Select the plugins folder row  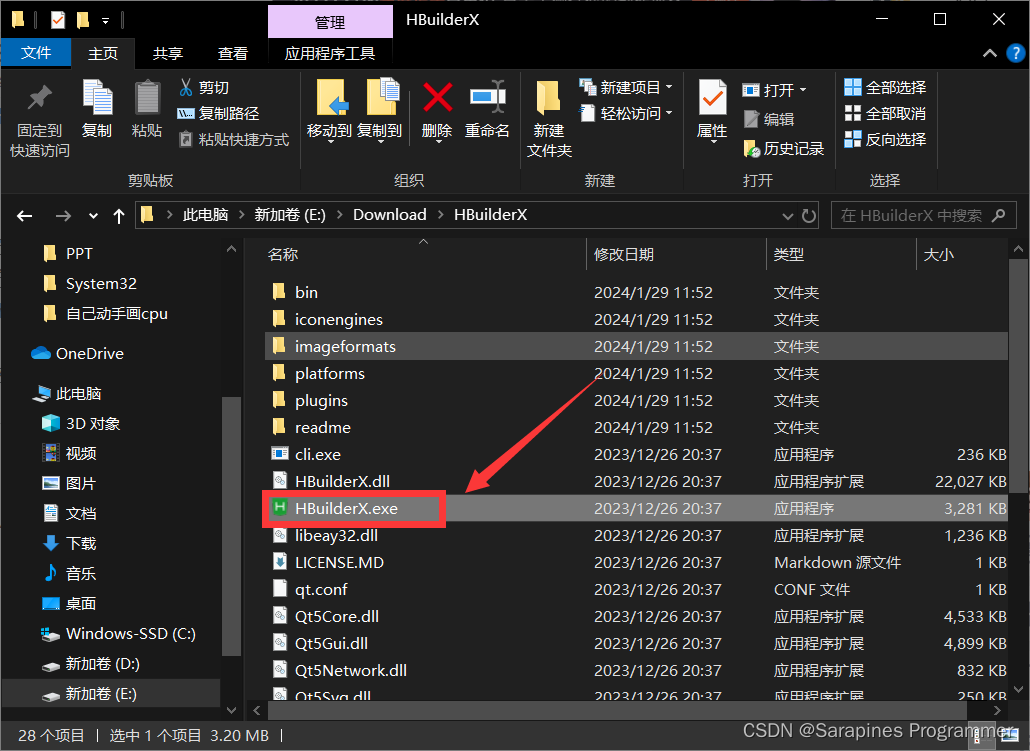click(x=635, y=401)
